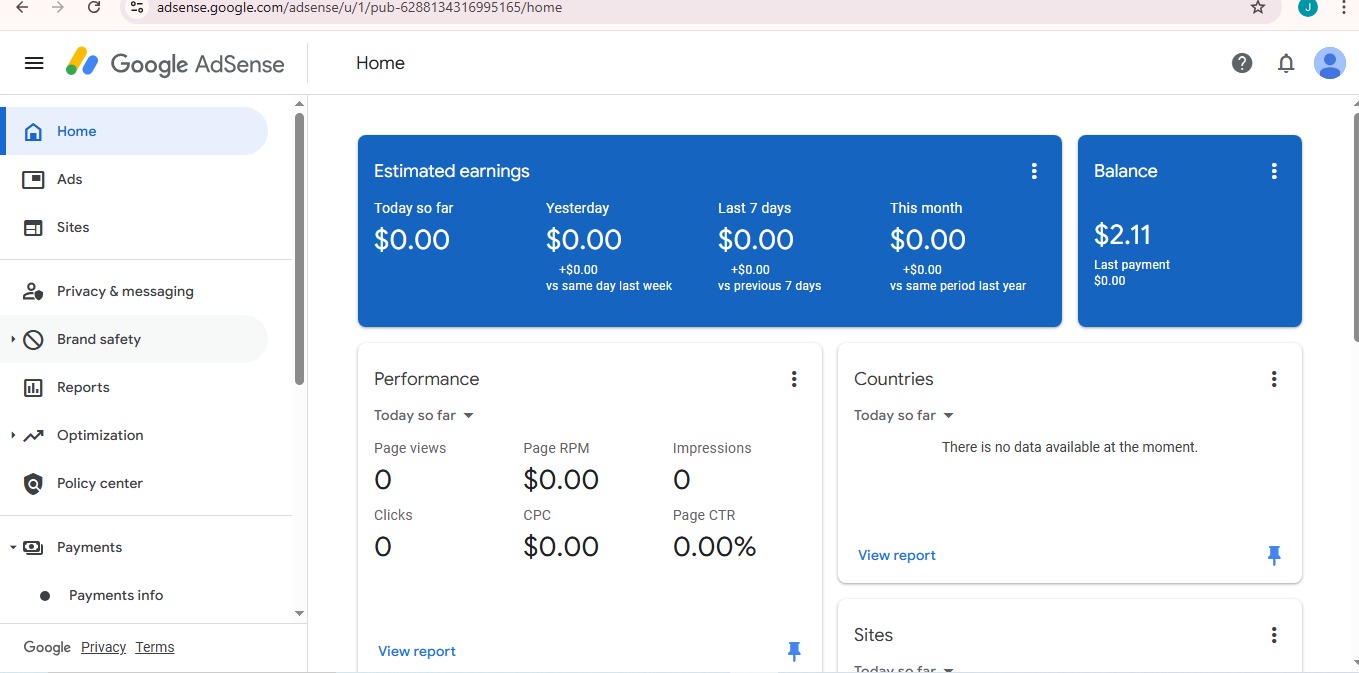Click the no data available message
Viewport: 1359px width, 673px height.
1070,447
